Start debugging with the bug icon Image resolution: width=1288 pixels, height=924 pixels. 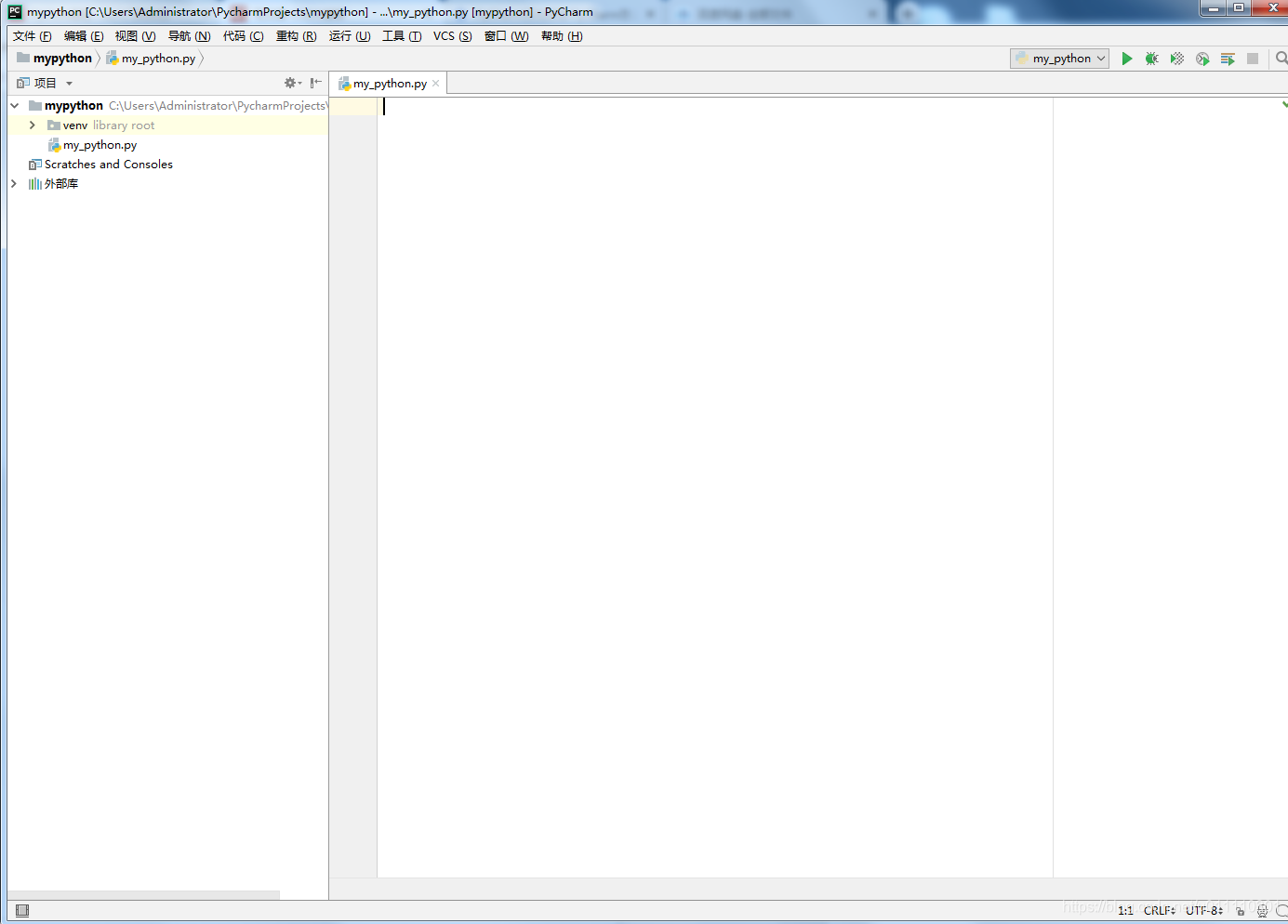[x=1151, y=59]
